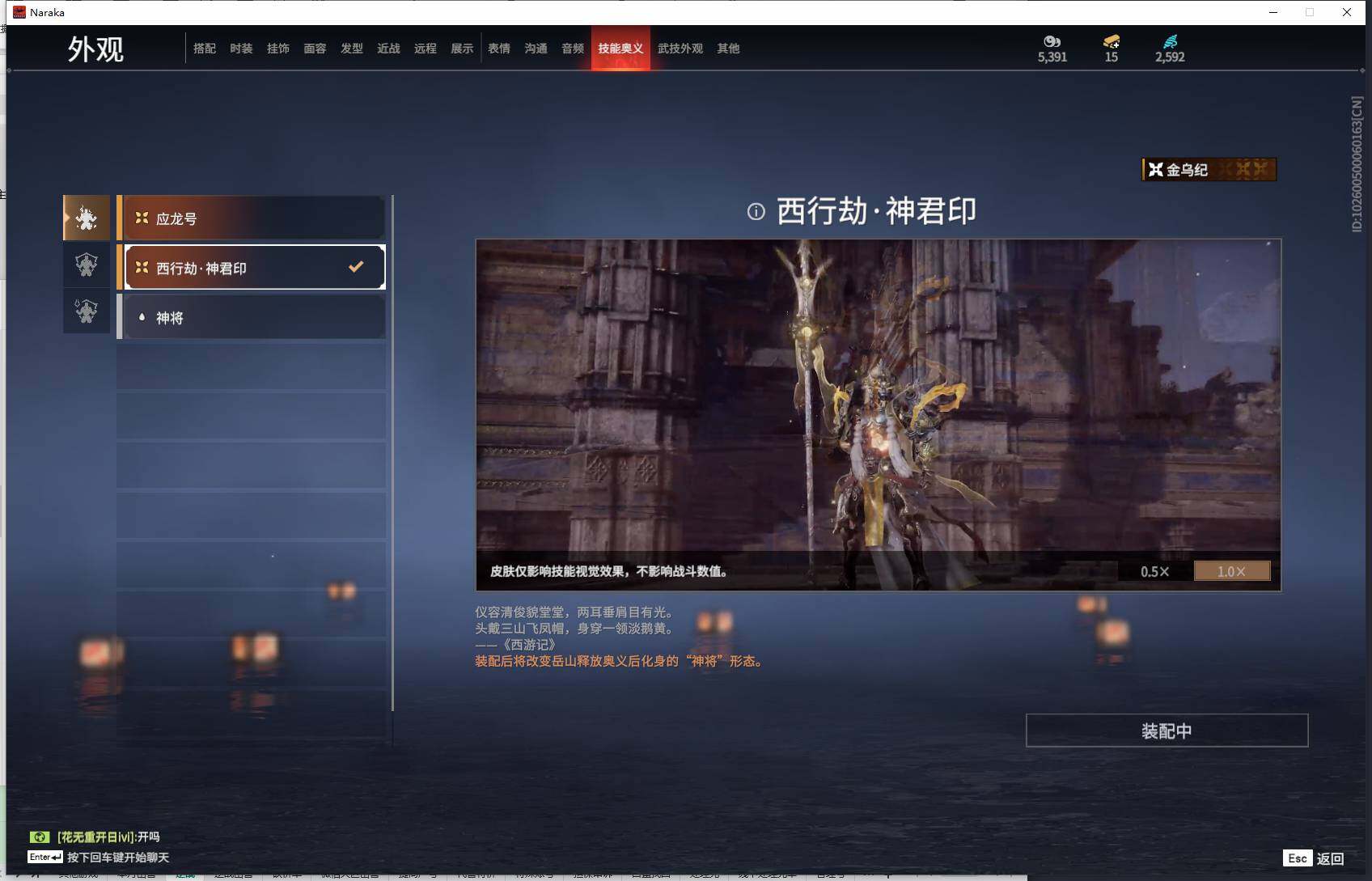Set preview speed to 1.0×
Viewport: 1372px width, 881px height.
pos(1232,571)
